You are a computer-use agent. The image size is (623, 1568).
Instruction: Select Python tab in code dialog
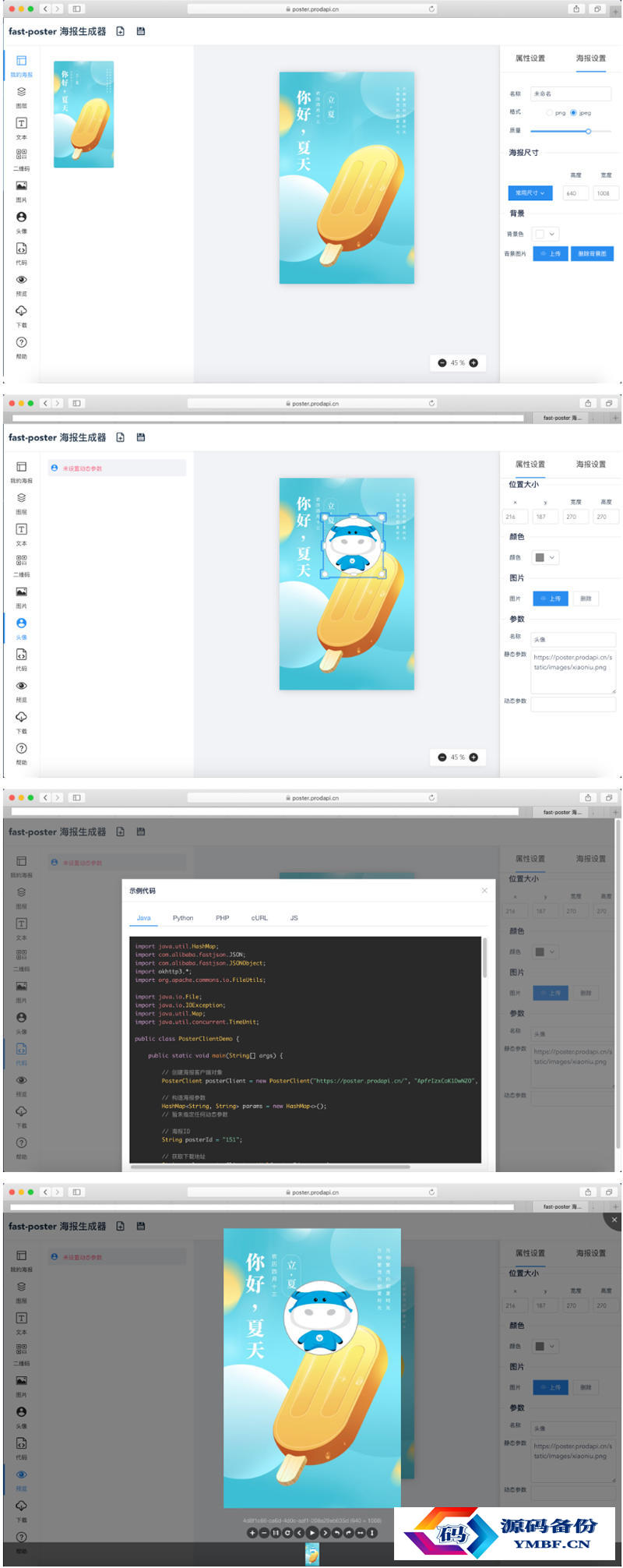pyautogui.click(x=183, y=918)
